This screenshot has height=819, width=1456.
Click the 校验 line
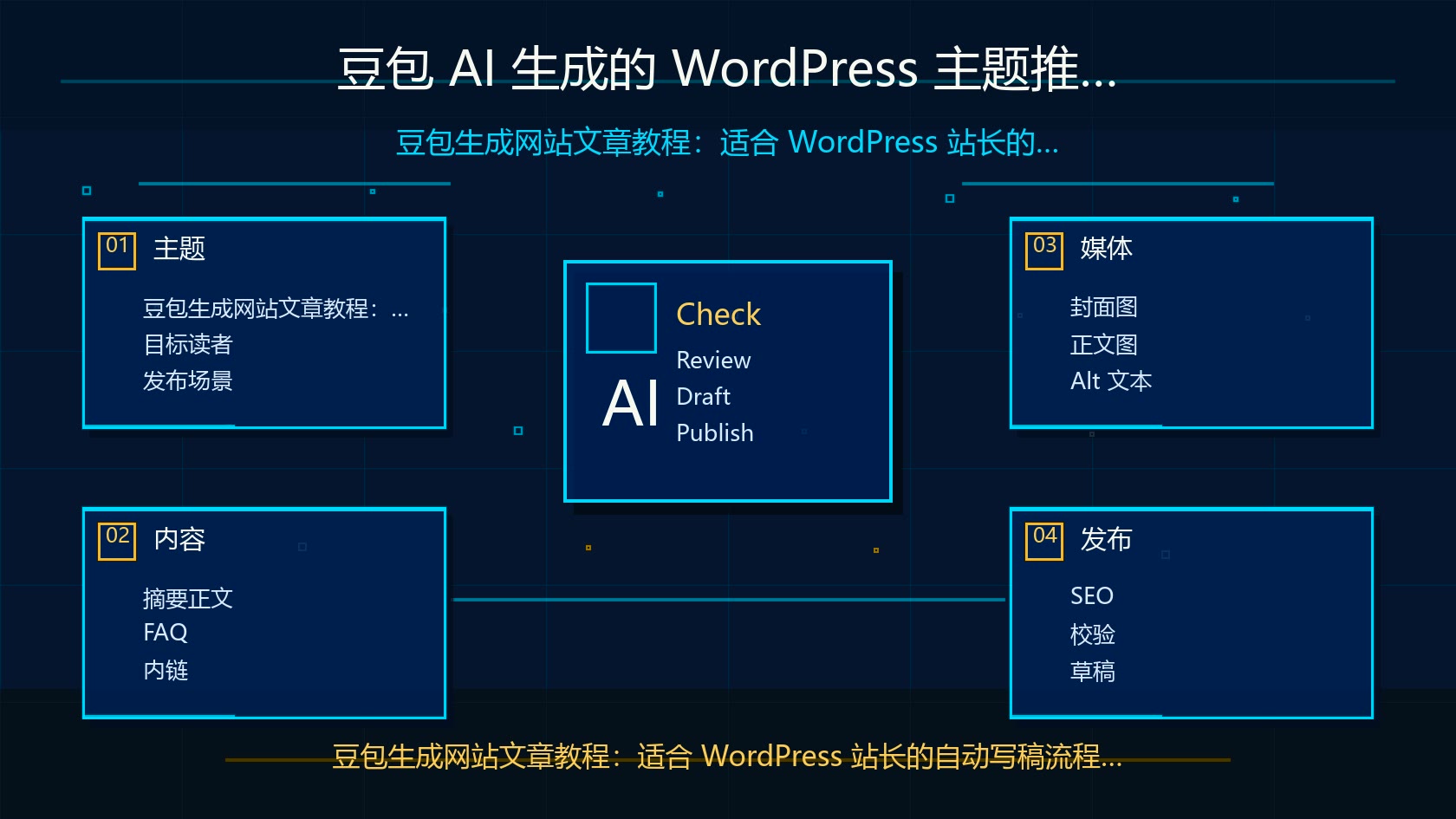1093,635
